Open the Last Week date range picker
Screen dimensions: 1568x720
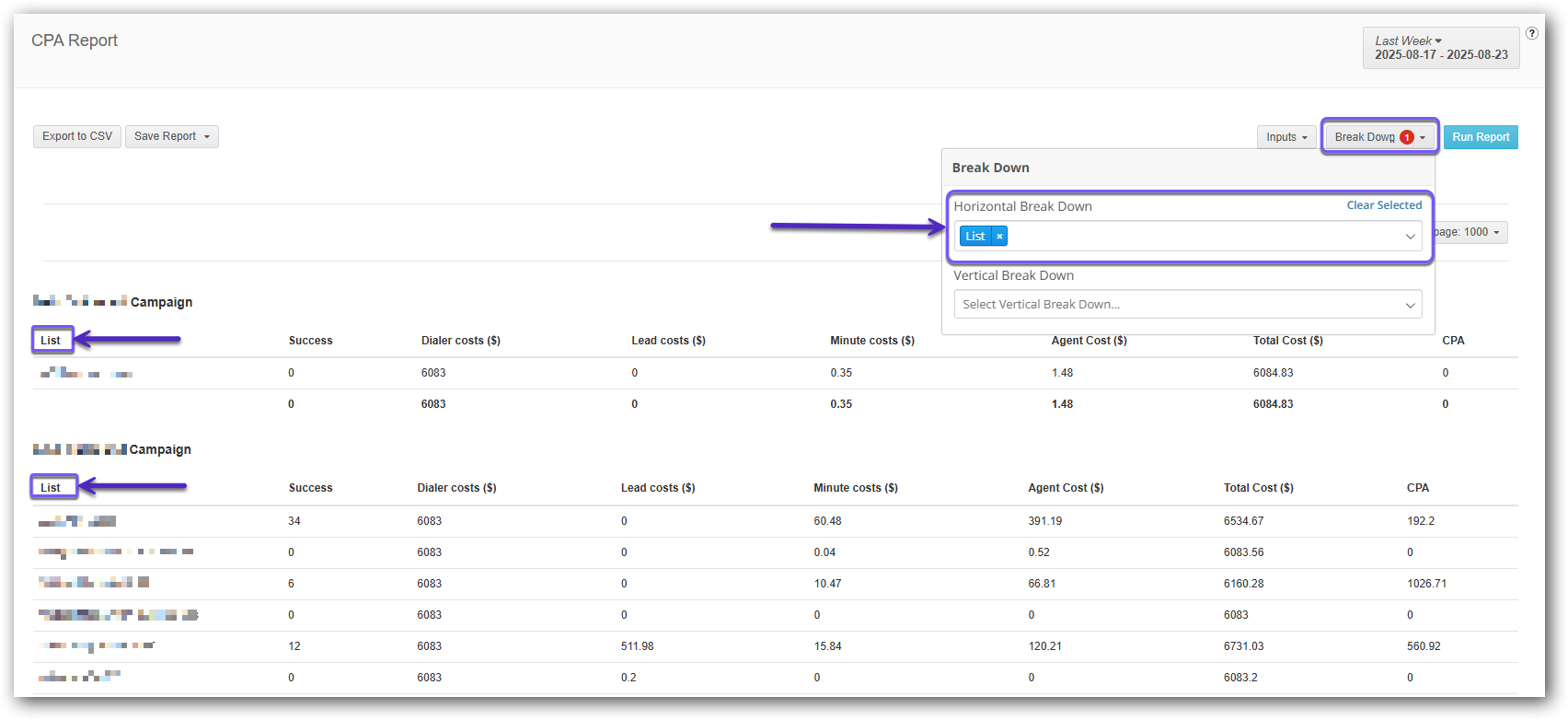pyautogui.click(x=1440, y=48)
